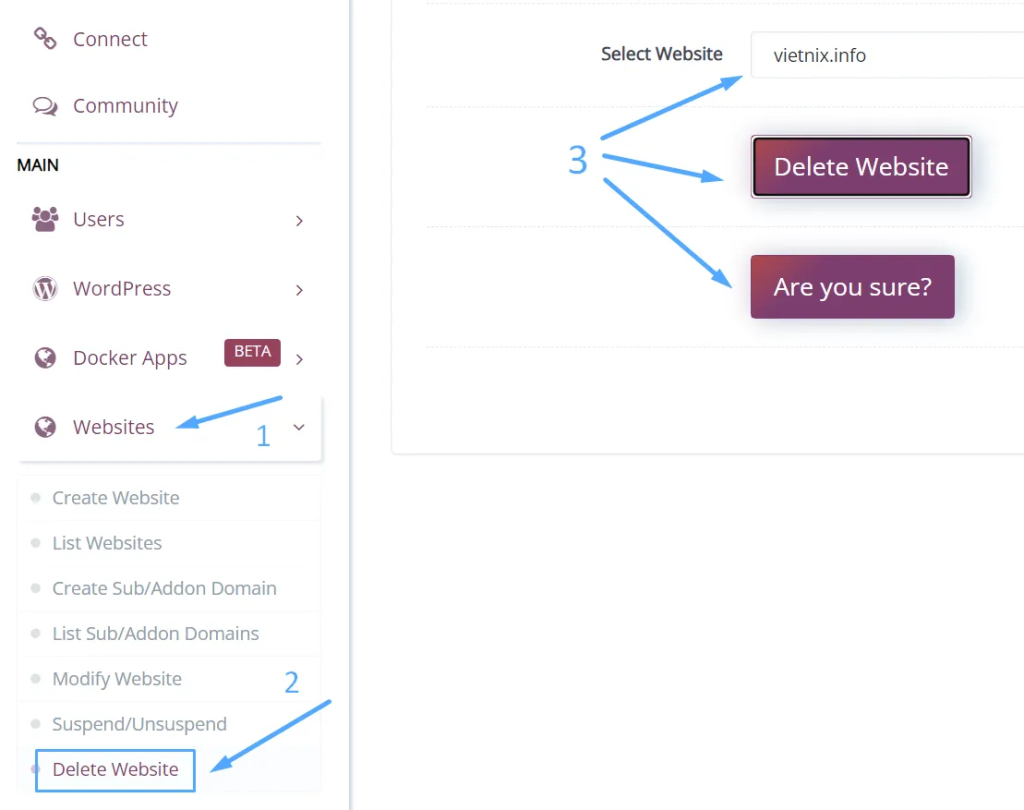Confirm with the Are you sure? button

pyautogui.click(x=852, y=287)
